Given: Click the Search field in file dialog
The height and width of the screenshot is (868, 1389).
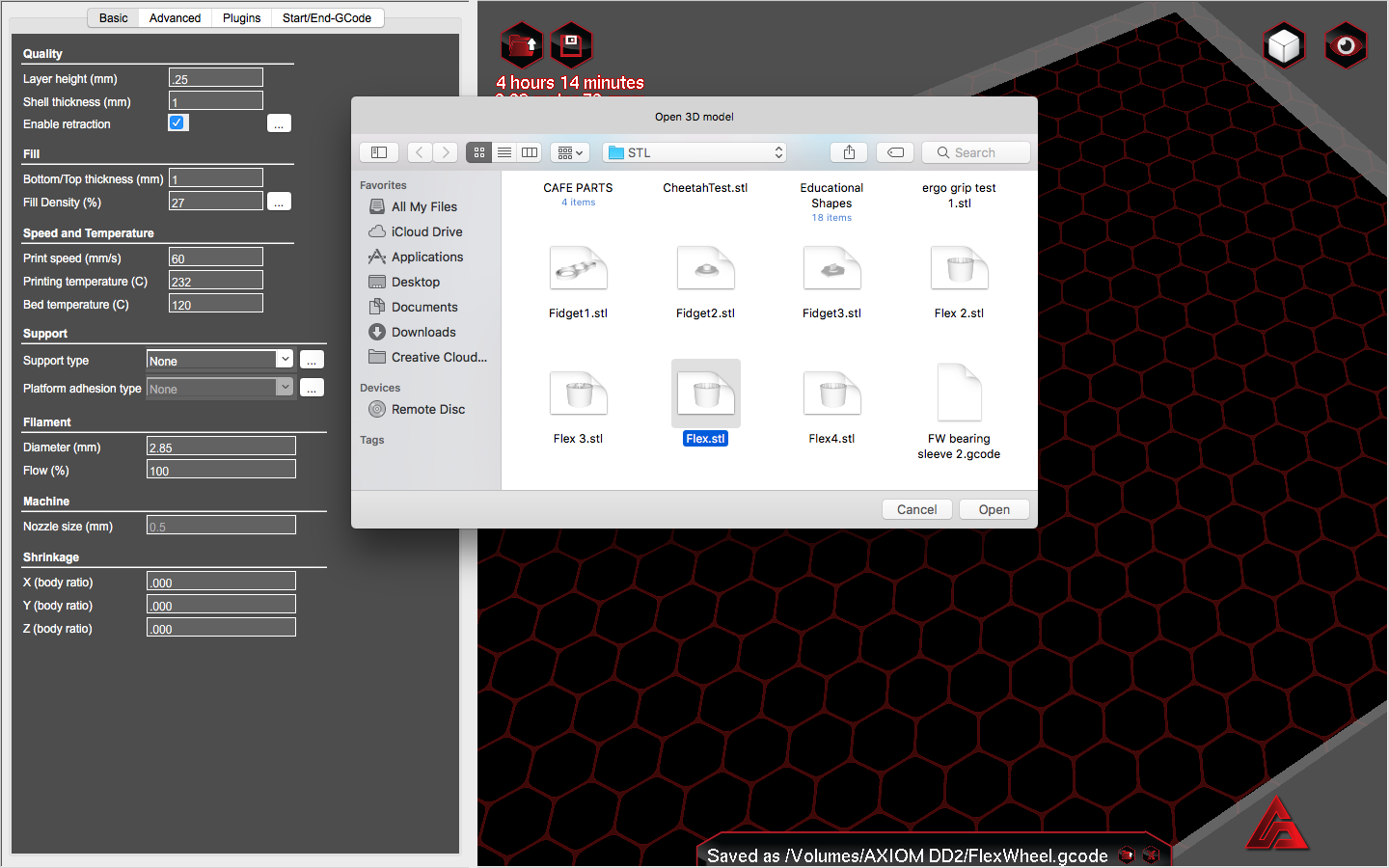Looking at the screenshot, I should [975, 152].
